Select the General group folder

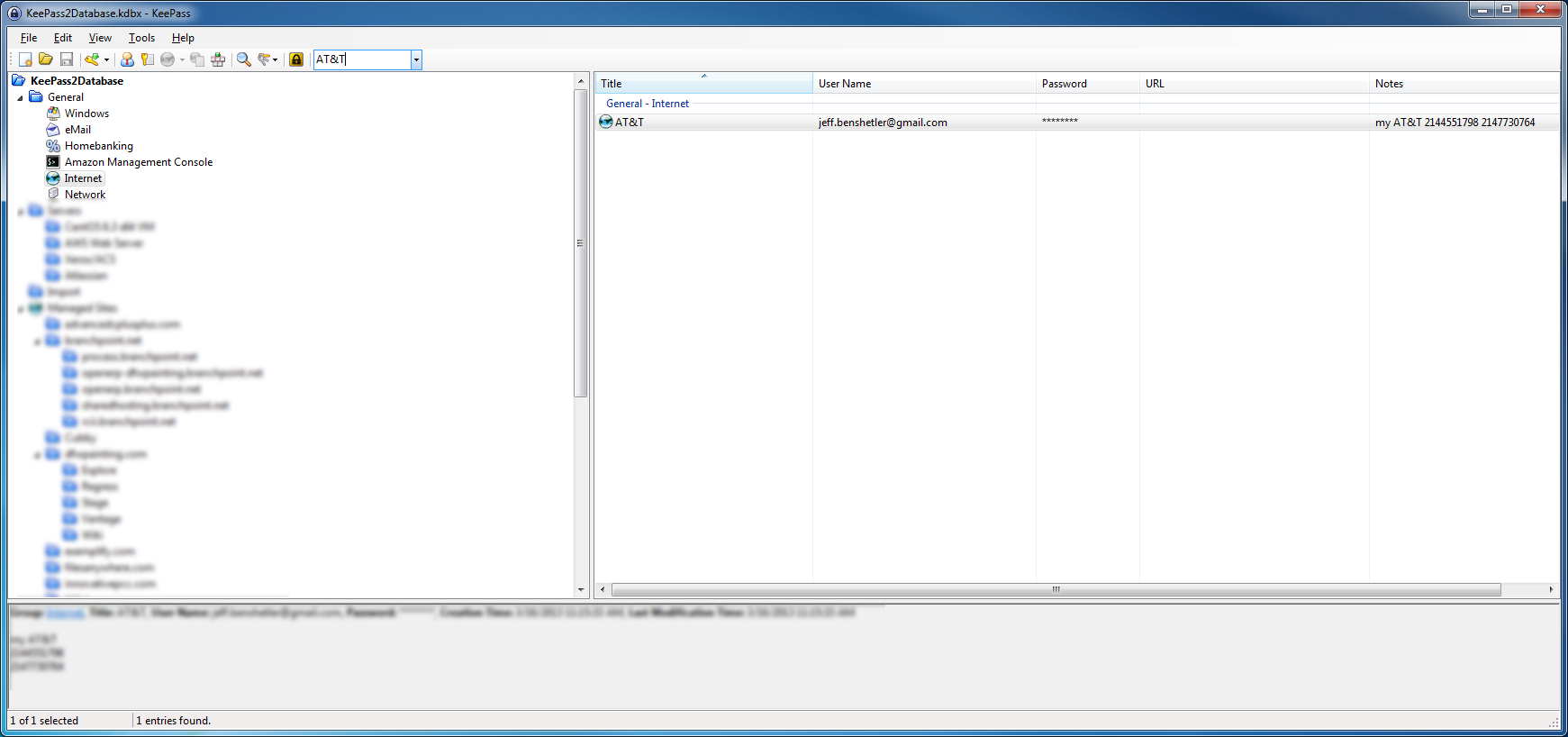coord(66,97)
